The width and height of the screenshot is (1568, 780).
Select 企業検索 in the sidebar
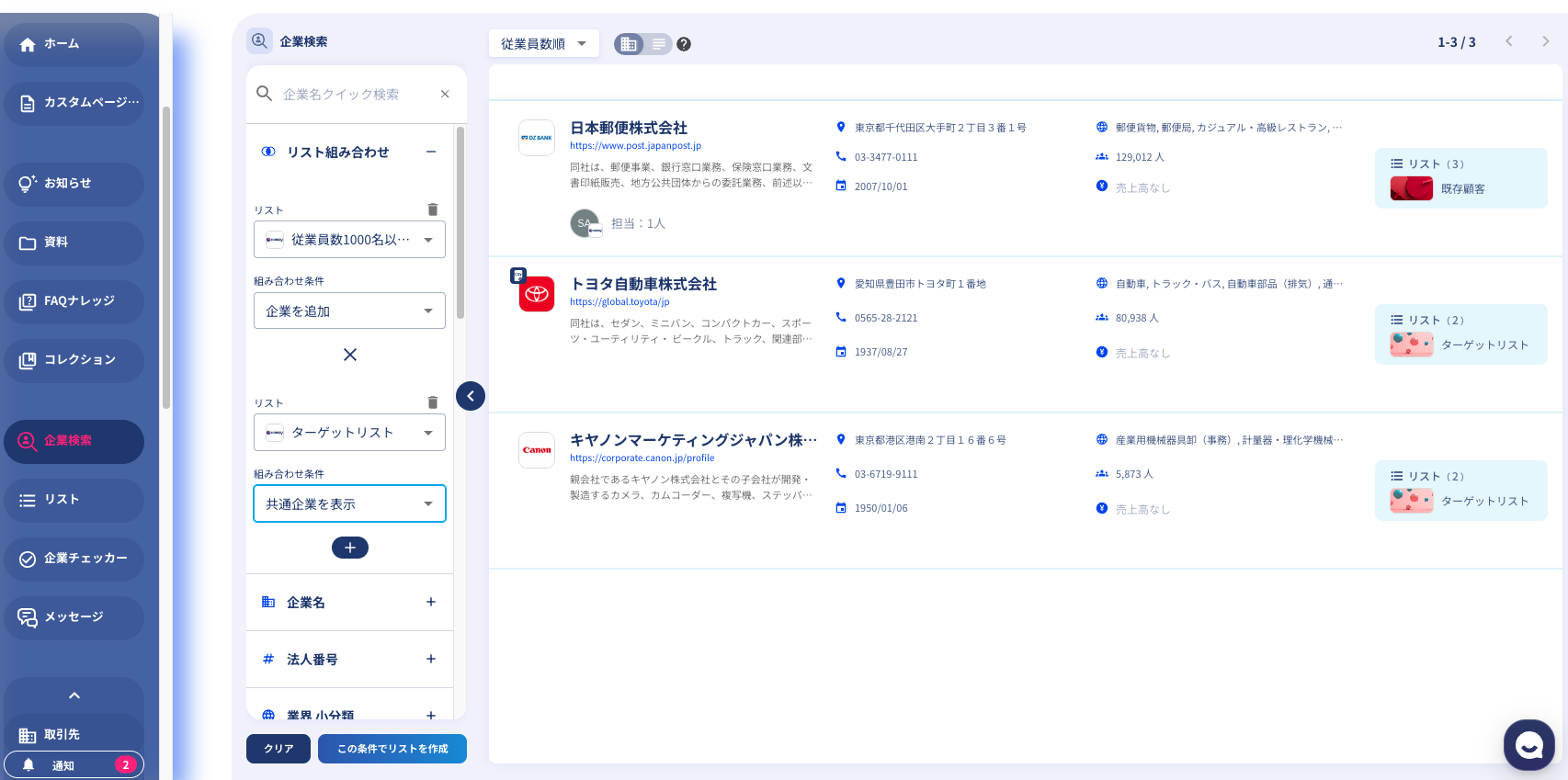click(74, 441)
